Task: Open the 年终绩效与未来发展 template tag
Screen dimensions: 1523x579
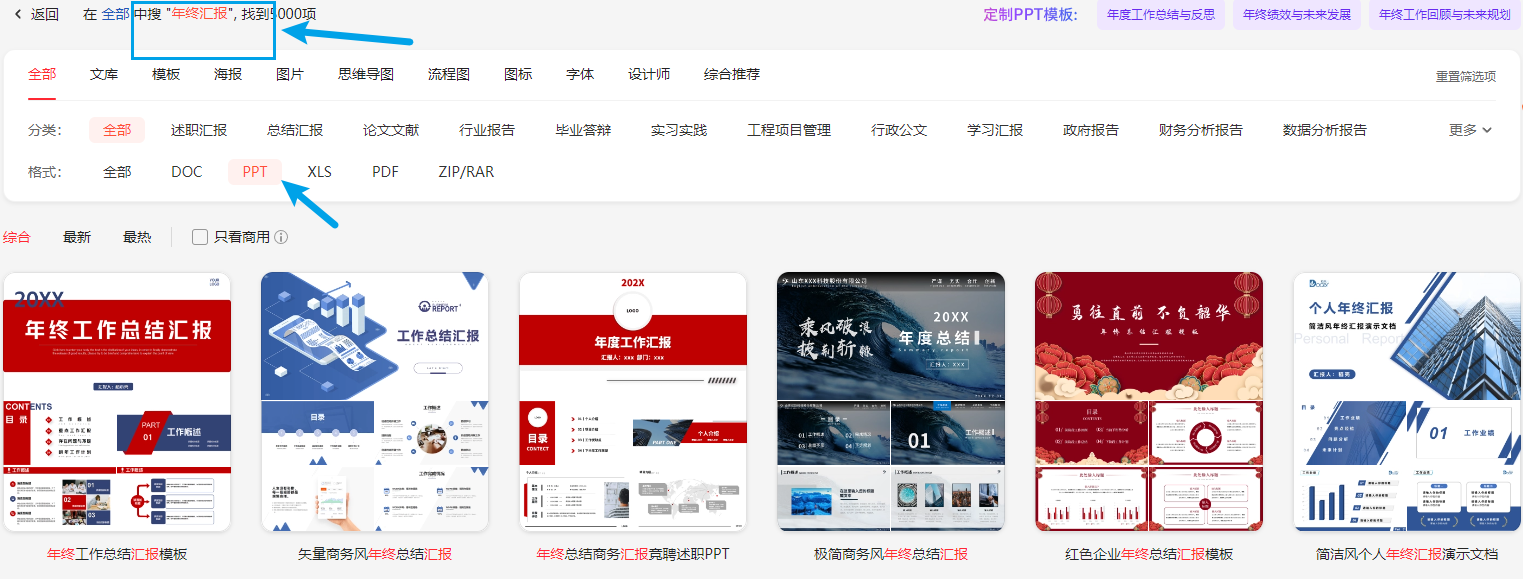Action: [x=1296, y=14]
